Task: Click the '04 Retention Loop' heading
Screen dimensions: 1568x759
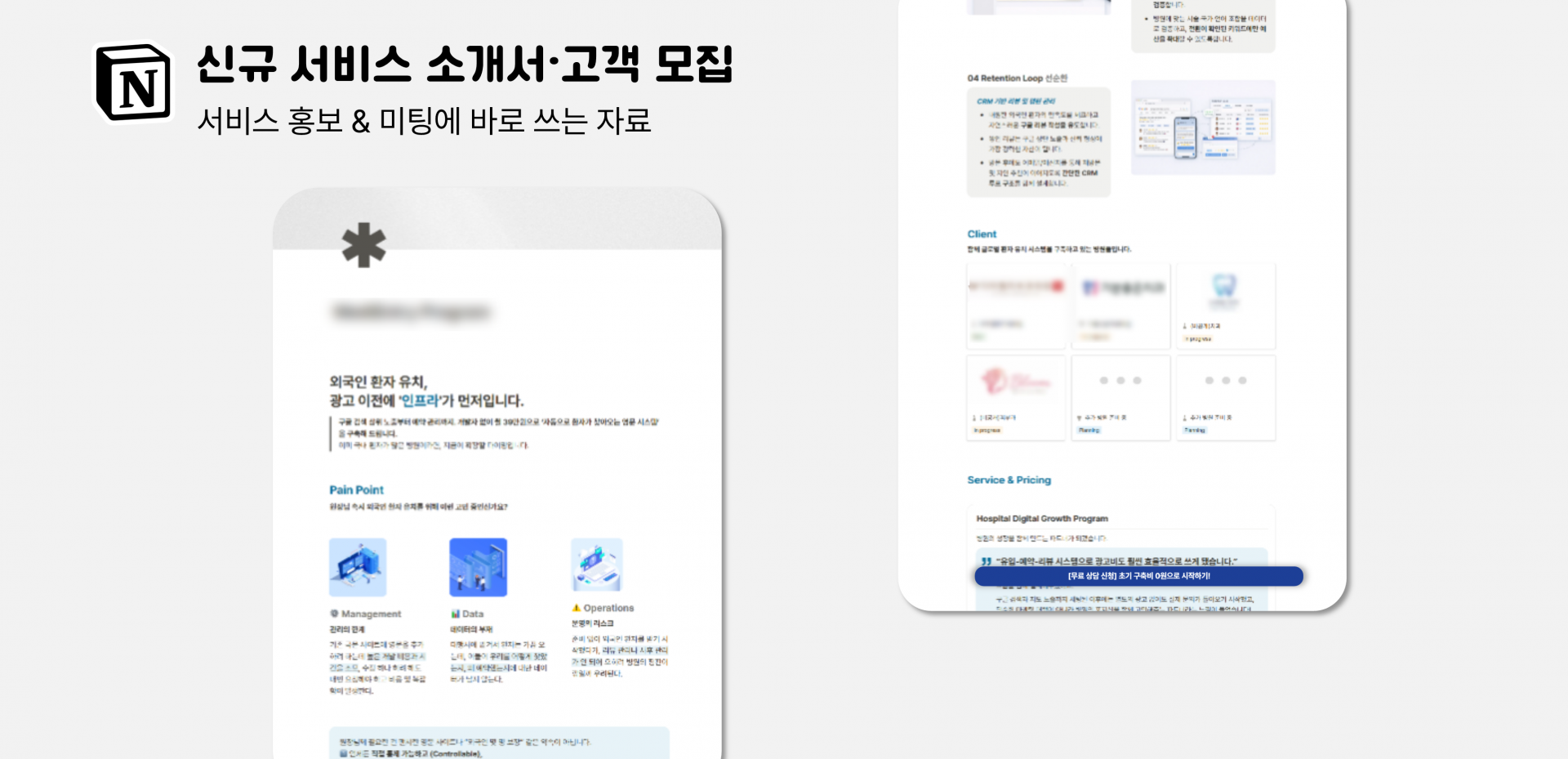Action: 1018,78
